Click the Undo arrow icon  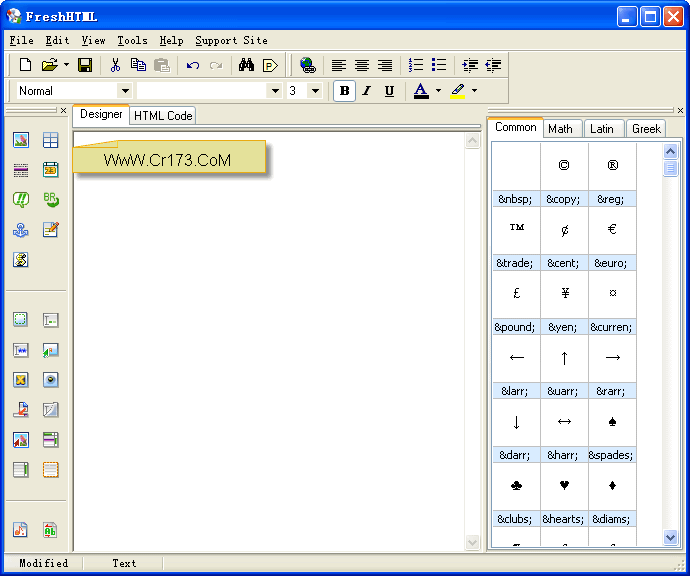click(193, 65)
